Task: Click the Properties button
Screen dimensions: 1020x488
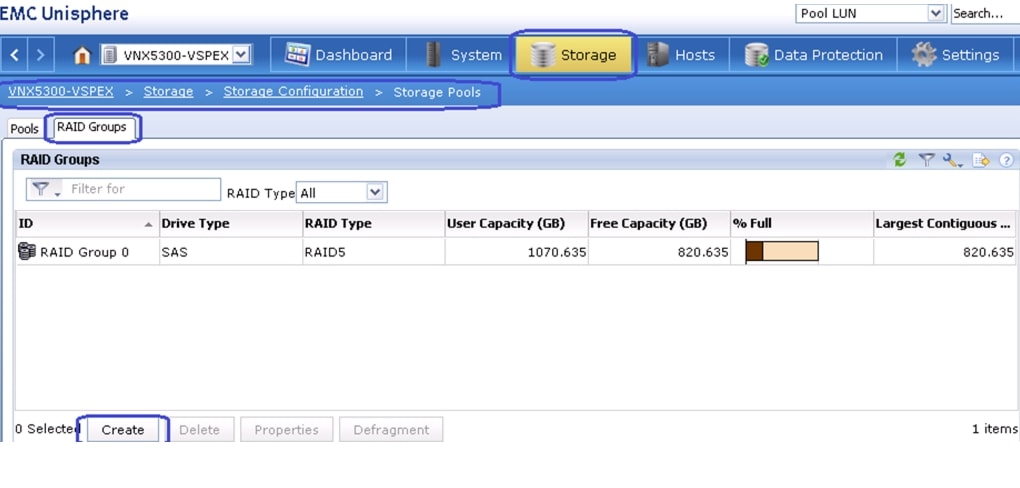Action: (x=286, y=429)
